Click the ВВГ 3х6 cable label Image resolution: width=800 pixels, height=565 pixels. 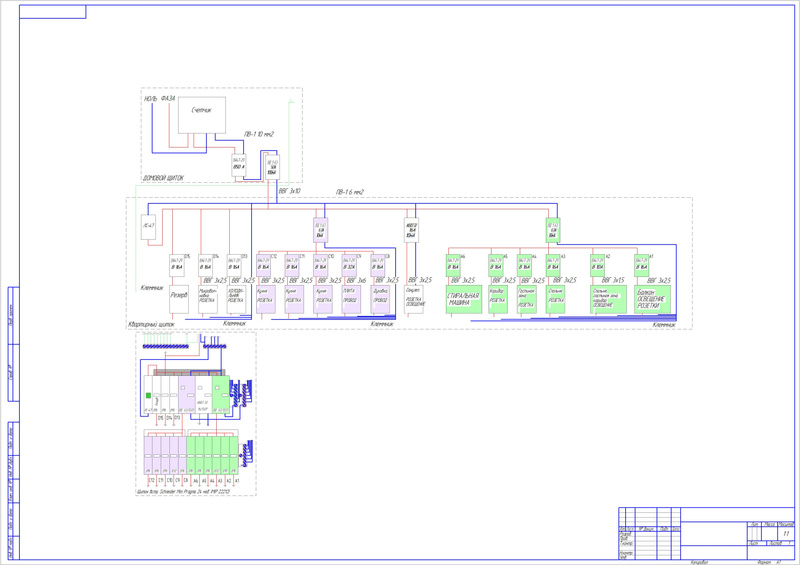click(356, 281)
